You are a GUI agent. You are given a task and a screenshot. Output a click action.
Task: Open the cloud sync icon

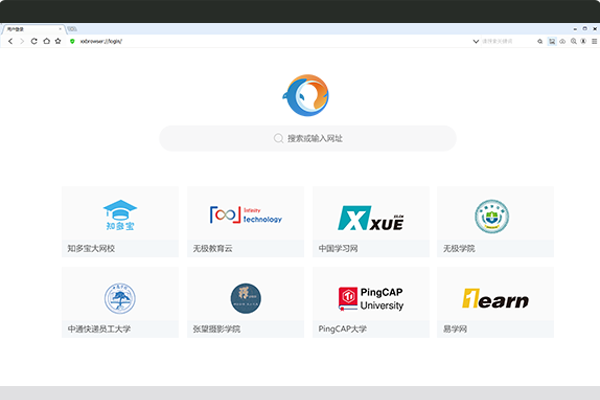562,41
